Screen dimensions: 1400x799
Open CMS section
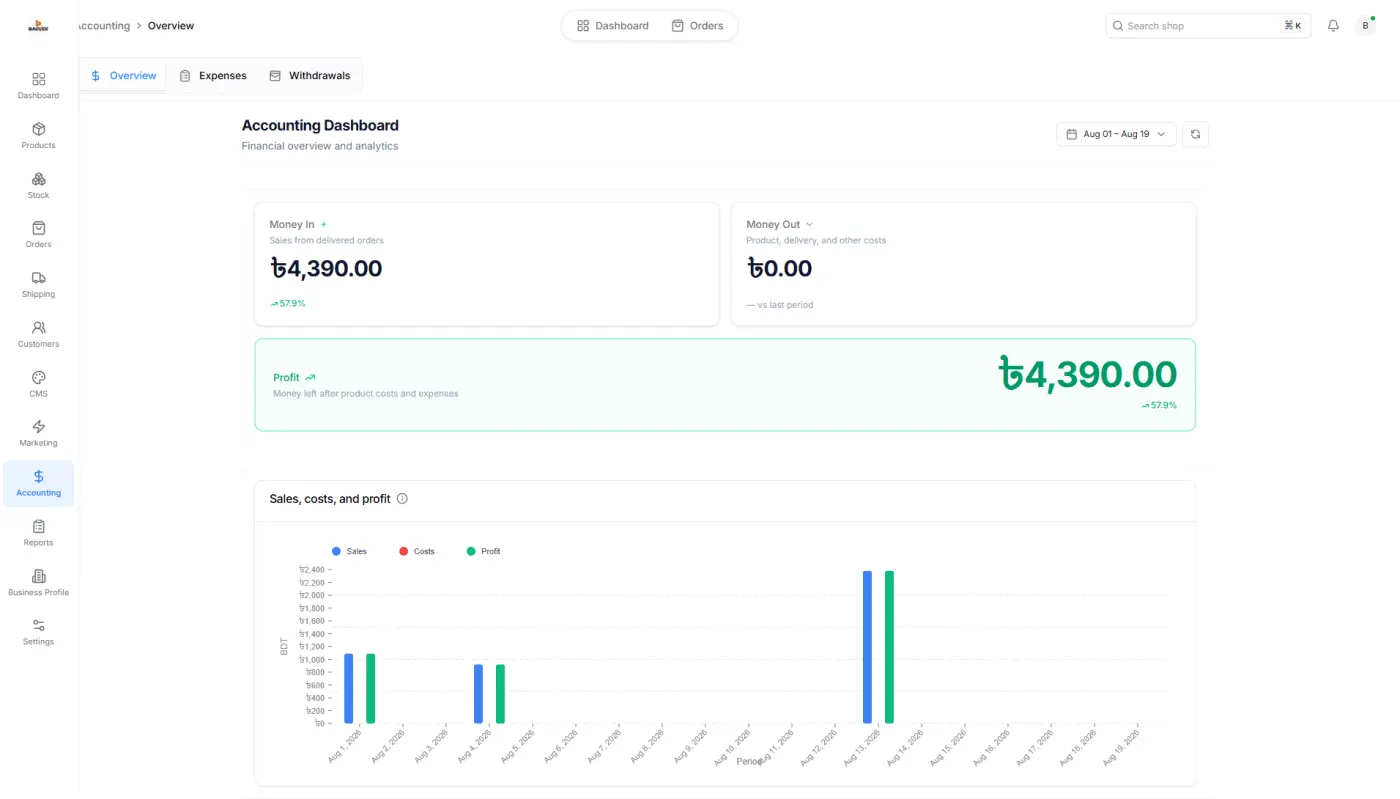click(x=38, y=384)
